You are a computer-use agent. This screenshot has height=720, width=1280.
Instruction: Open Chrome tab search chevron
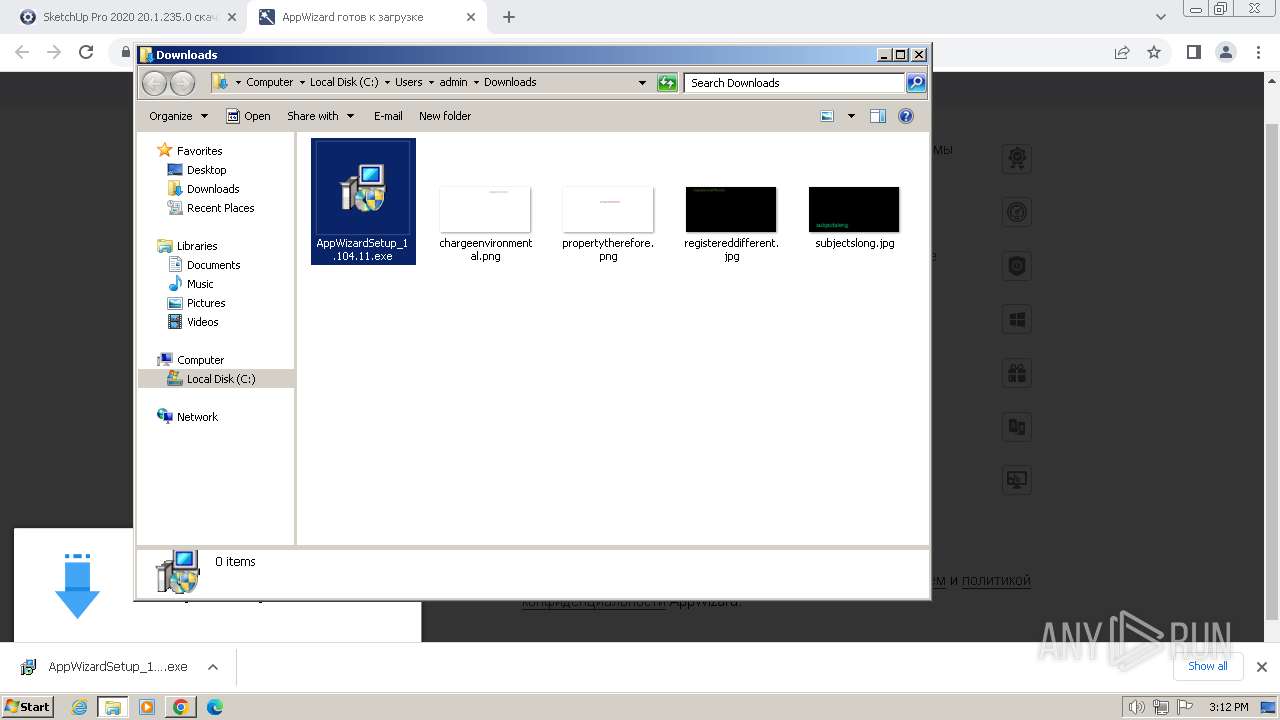[1161, 17]
